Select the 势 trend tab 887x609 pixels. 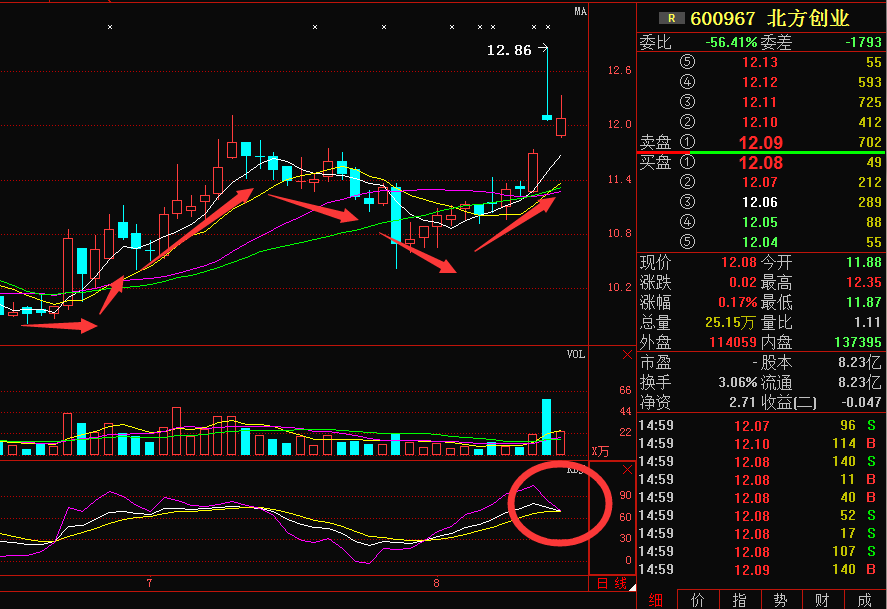tap(780, 599)
